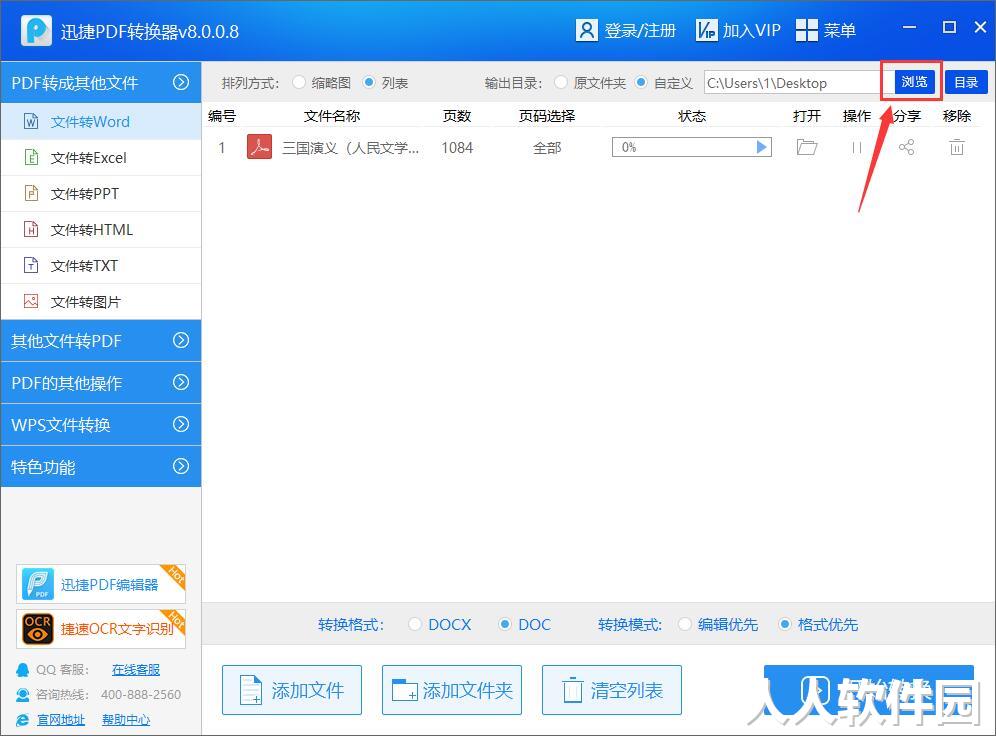Screen dimensions: 996x736
Task: Select 编辑优先 conversion mode
Action: point(685,624)
